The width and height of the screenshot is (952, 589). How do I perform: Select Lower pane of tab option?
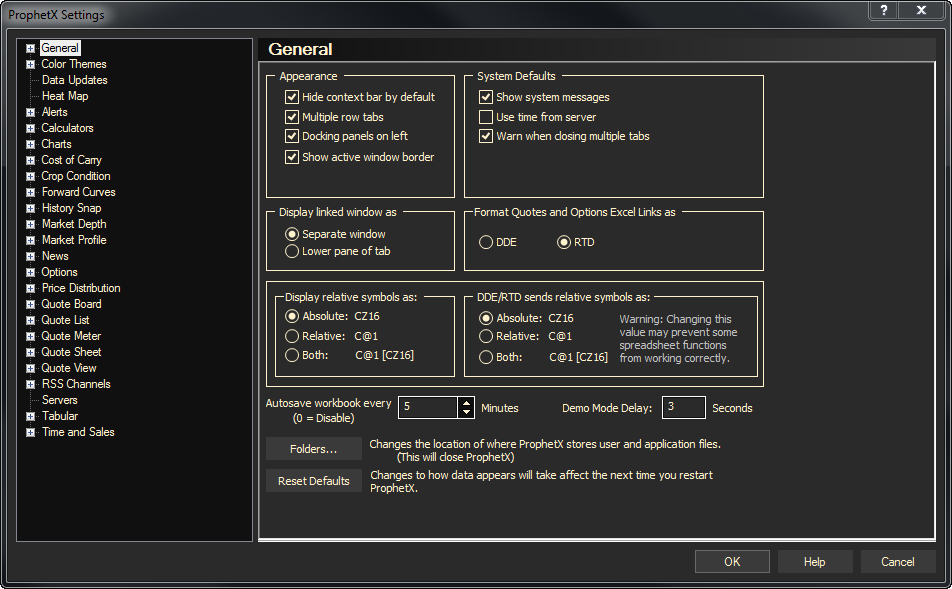point(292,251)
